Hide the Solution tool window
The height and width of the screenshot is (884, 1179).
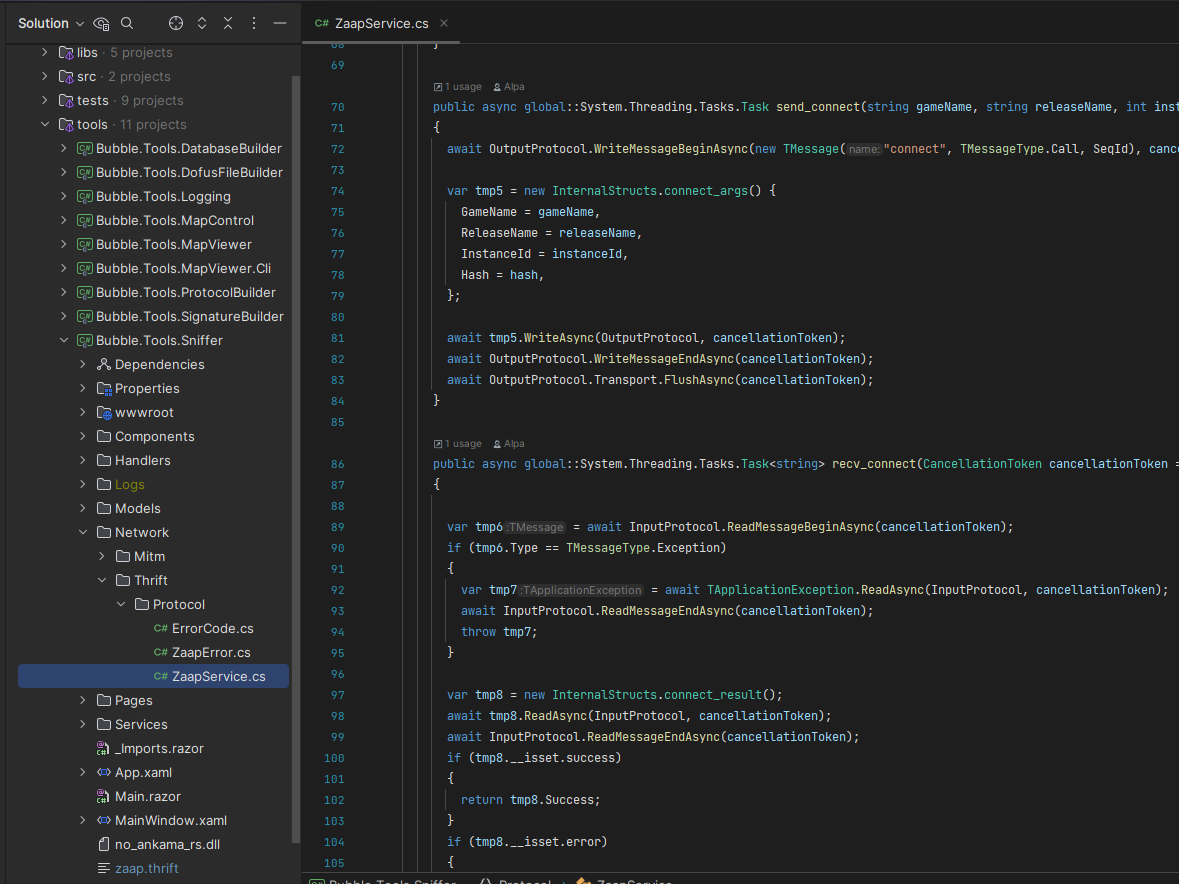coord(280,23)
